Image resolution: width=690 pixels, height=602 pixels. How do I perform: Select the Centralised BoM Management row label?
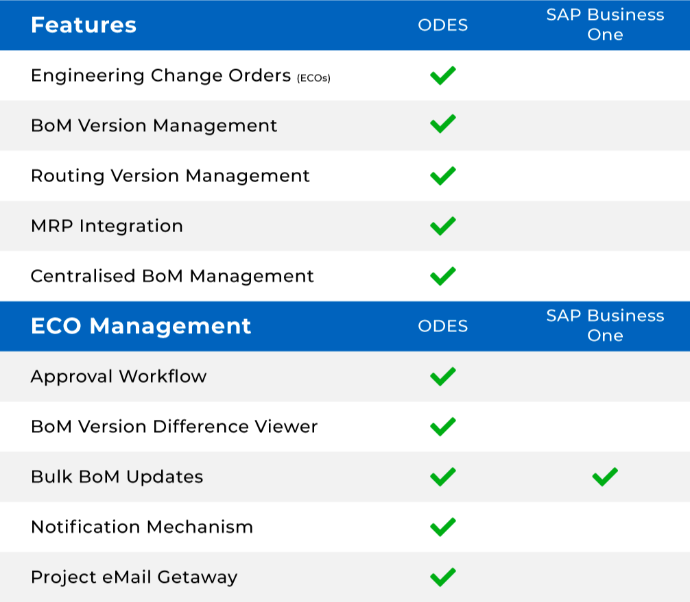(172, 276)
